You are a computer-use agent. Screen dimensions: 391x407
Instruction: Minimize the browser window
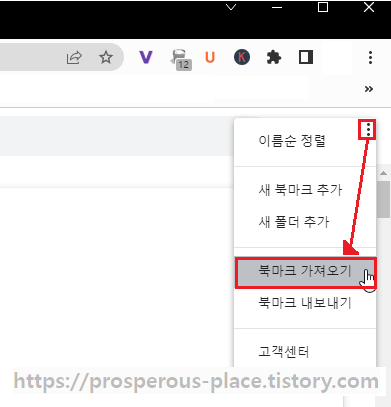pyautogui.click(x=277, y=7)
